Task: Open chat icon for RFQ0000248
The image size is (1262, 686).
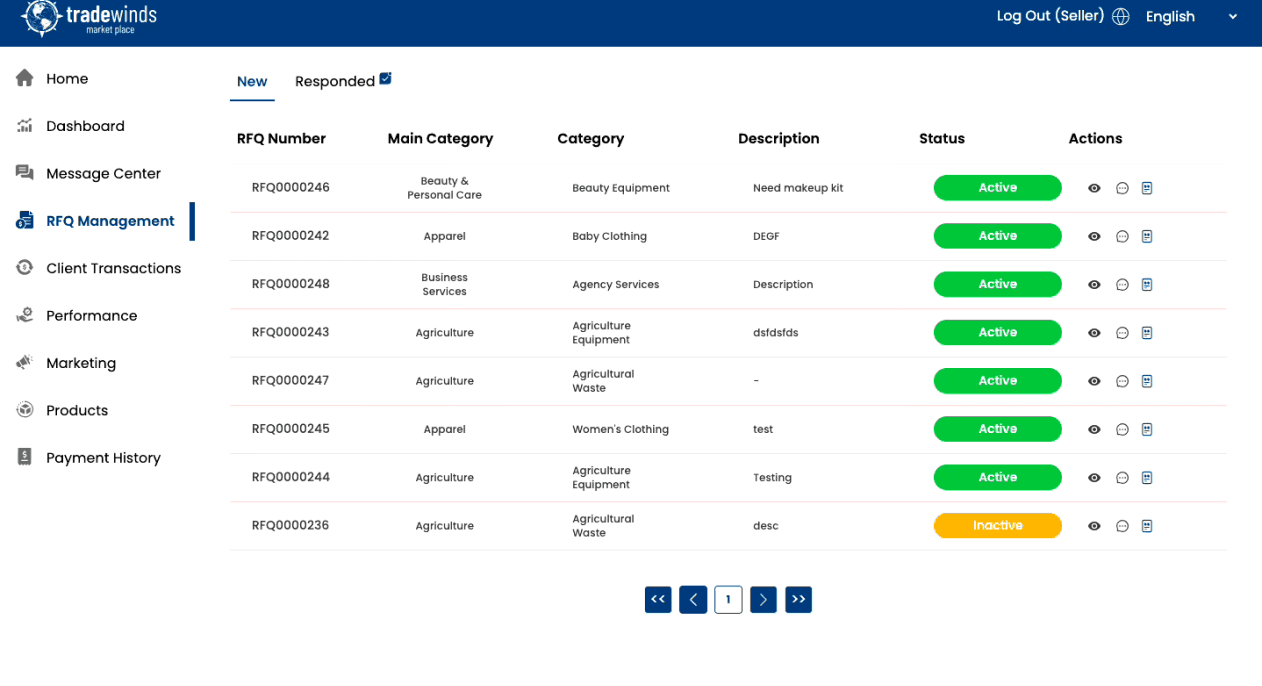Action: tap(1122, 285)
